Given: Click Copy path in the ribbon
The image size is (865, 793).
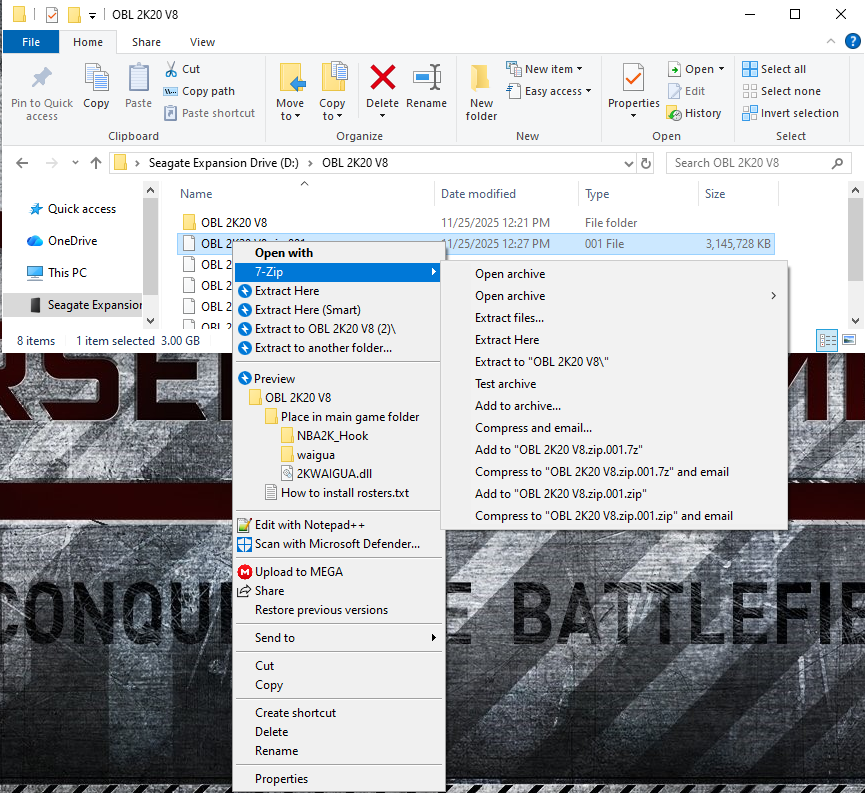Looking at the screenshot, I should [x=199, y=91].
